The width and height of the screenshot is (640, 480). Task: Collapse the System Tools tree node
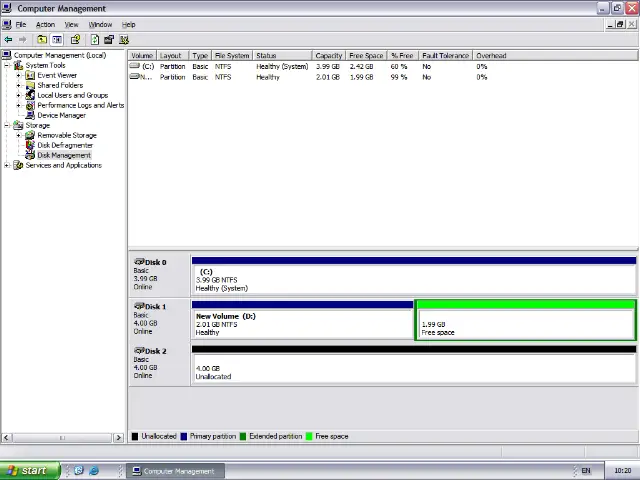7,65
